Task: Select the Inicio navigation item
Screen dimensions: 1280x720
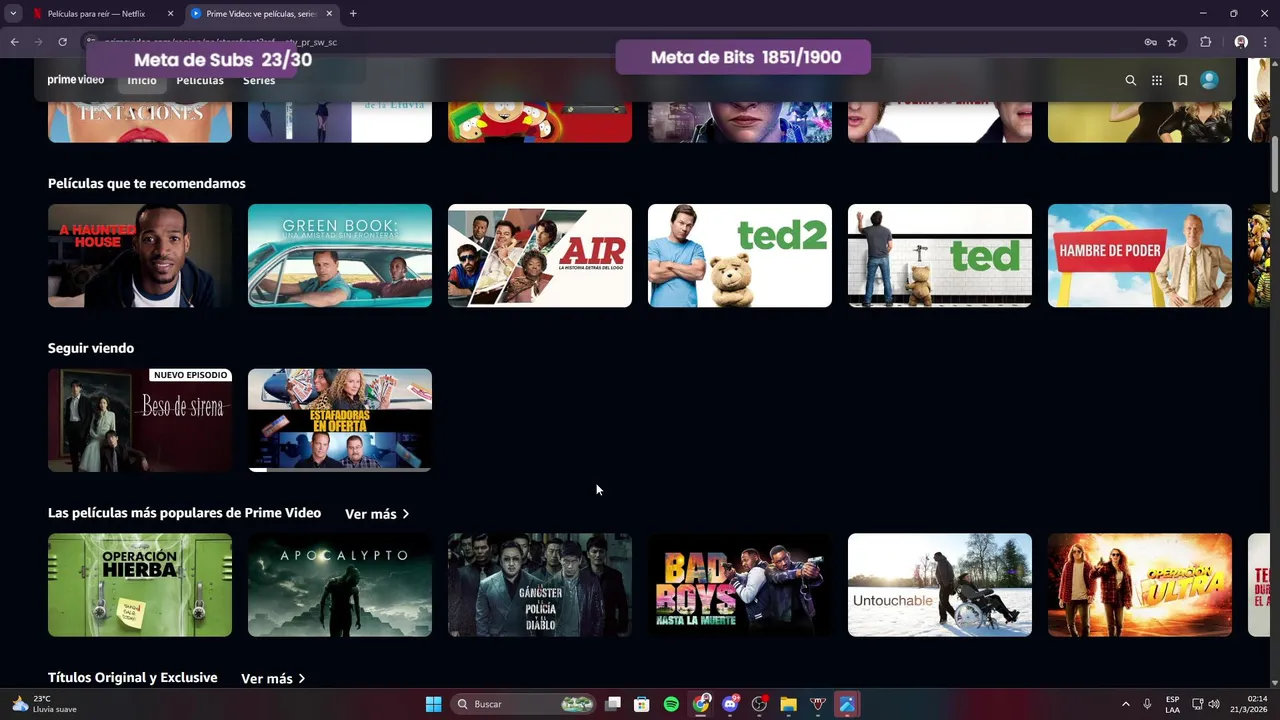Action: (x=142, y=80)
